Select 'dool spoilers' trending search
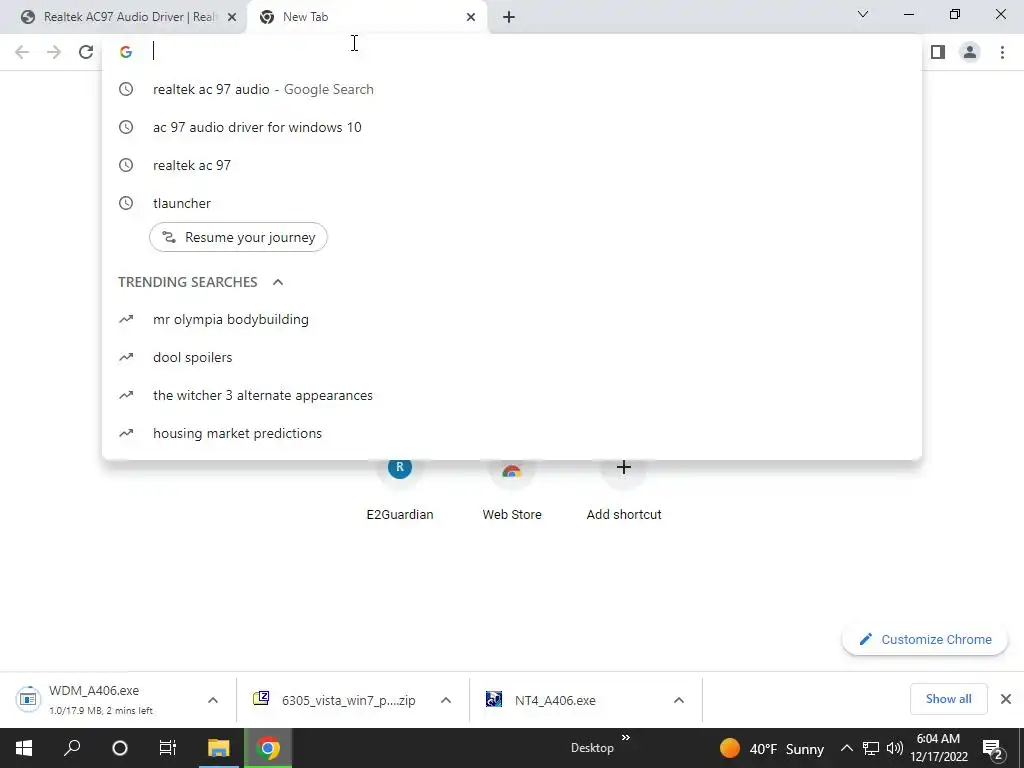This screenshot has width=1024, height=768. click(x=512, y=357)
